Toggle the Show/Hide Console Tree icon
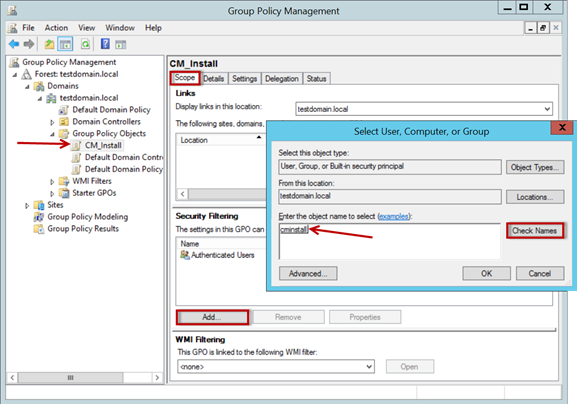Viewport: 577px width, 404px height. 66,45
